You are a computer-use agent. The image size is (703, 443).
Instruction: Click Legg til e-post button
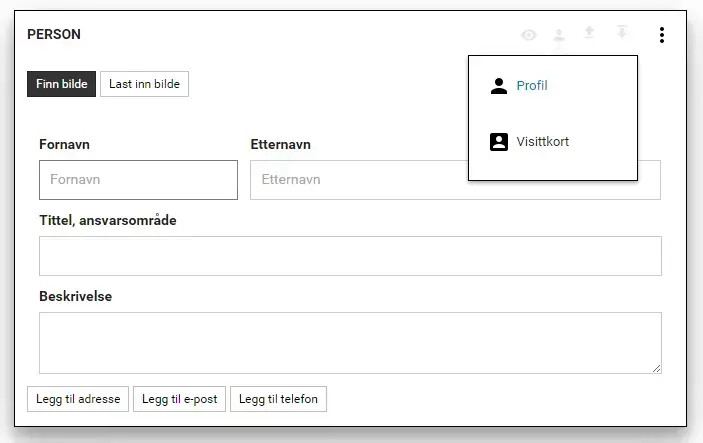coord(179,399)
